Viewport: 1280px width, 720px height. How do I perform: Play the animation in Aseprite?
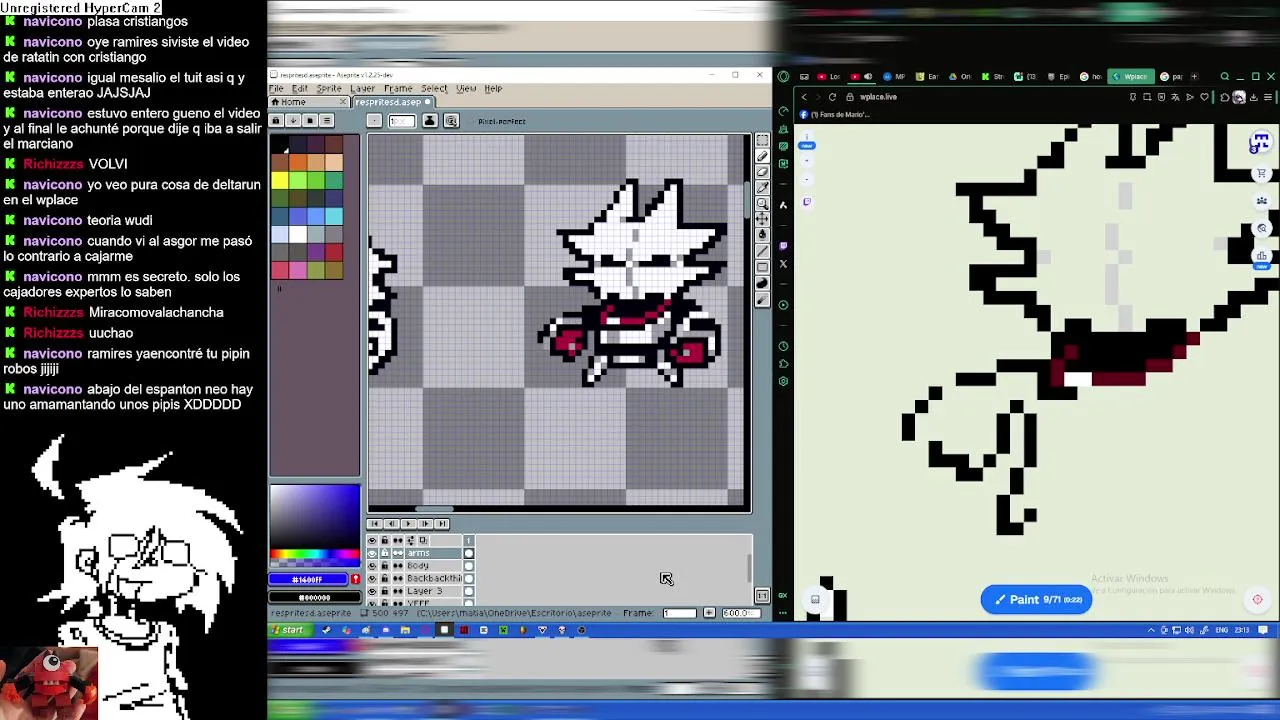pyautogui.click(x=408, y=523)
